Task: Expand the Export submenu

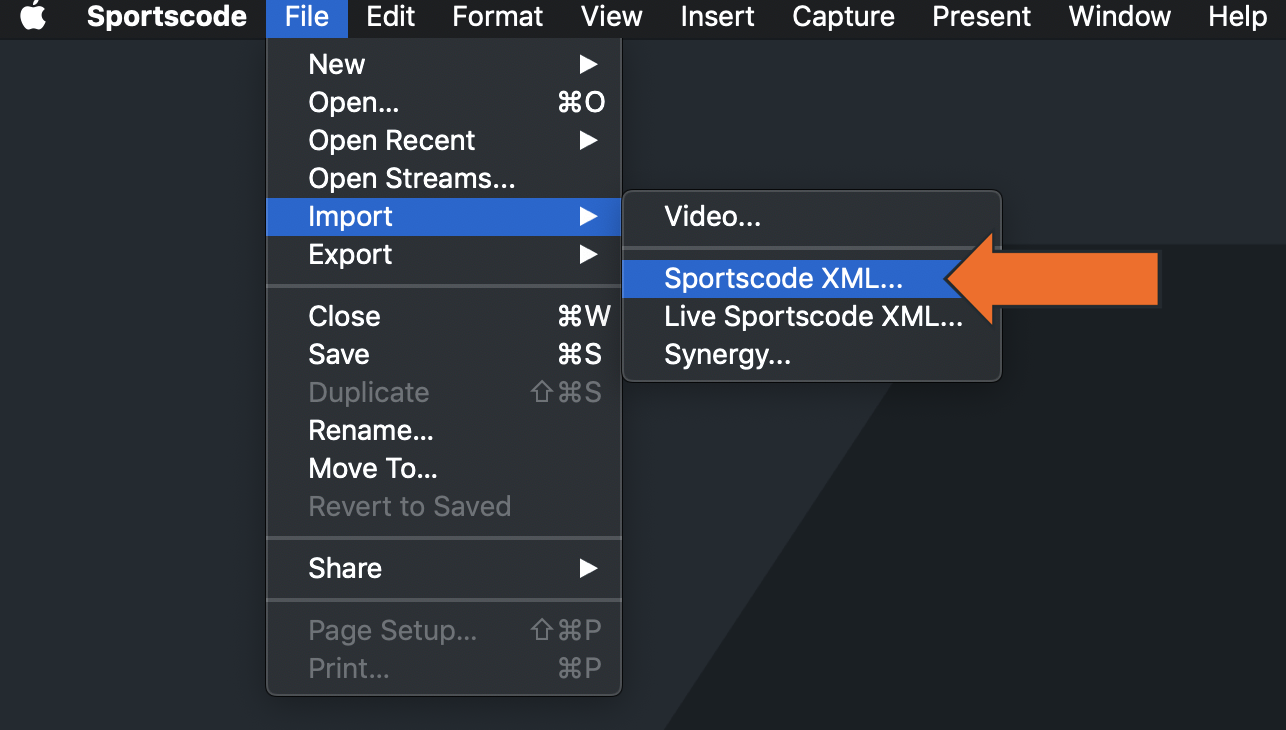Action: tap(350, 254)
